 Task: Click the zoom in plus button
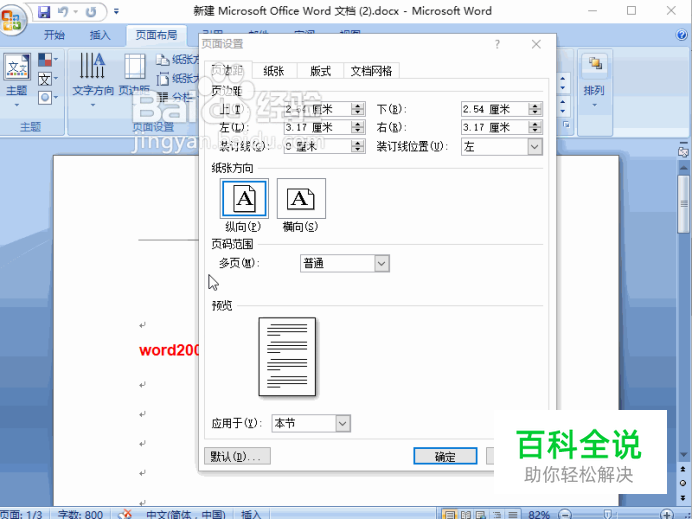point(667,514)
